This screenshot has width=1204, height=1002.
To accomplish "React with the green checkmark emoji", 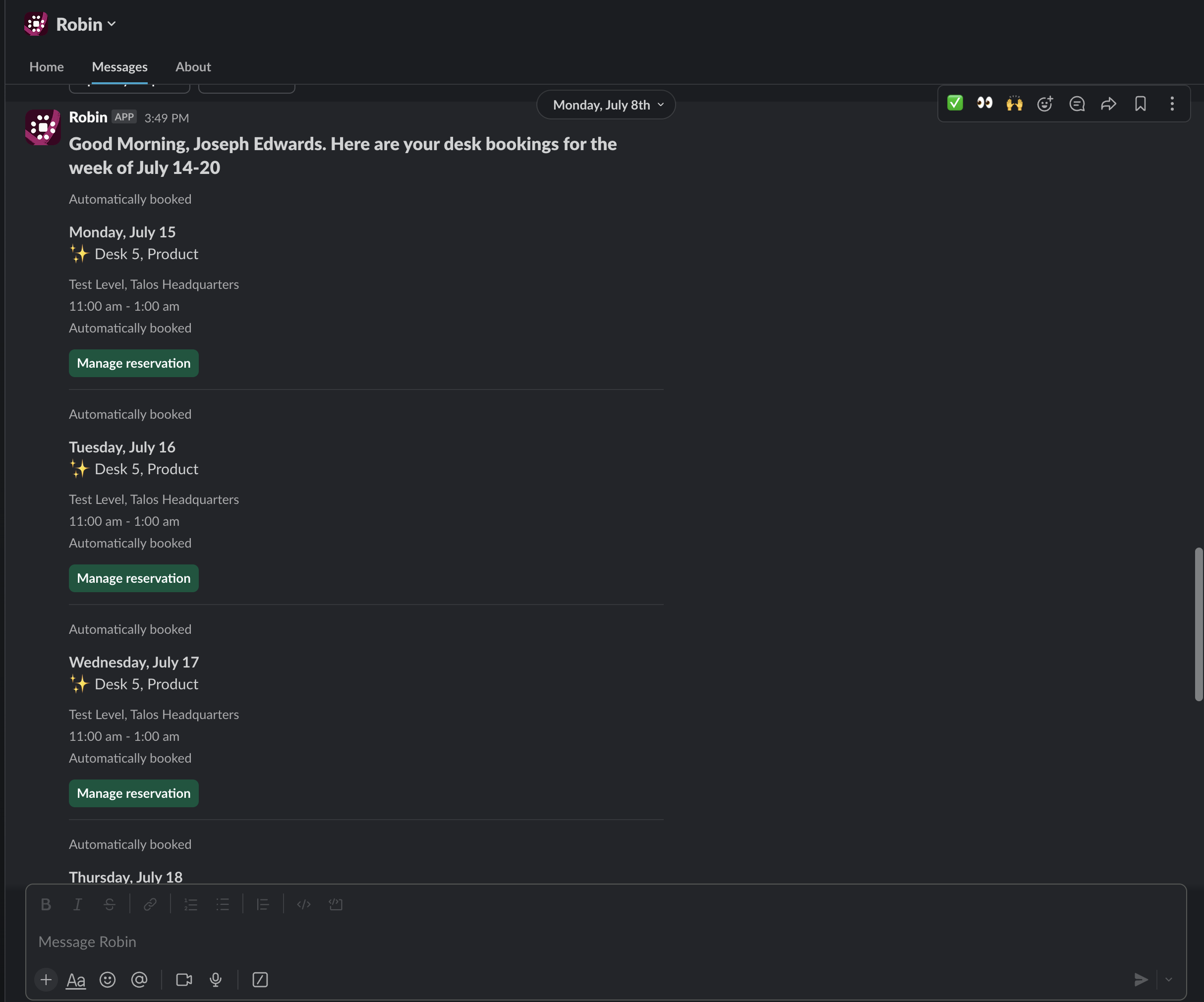I will (x=955, y=104).
